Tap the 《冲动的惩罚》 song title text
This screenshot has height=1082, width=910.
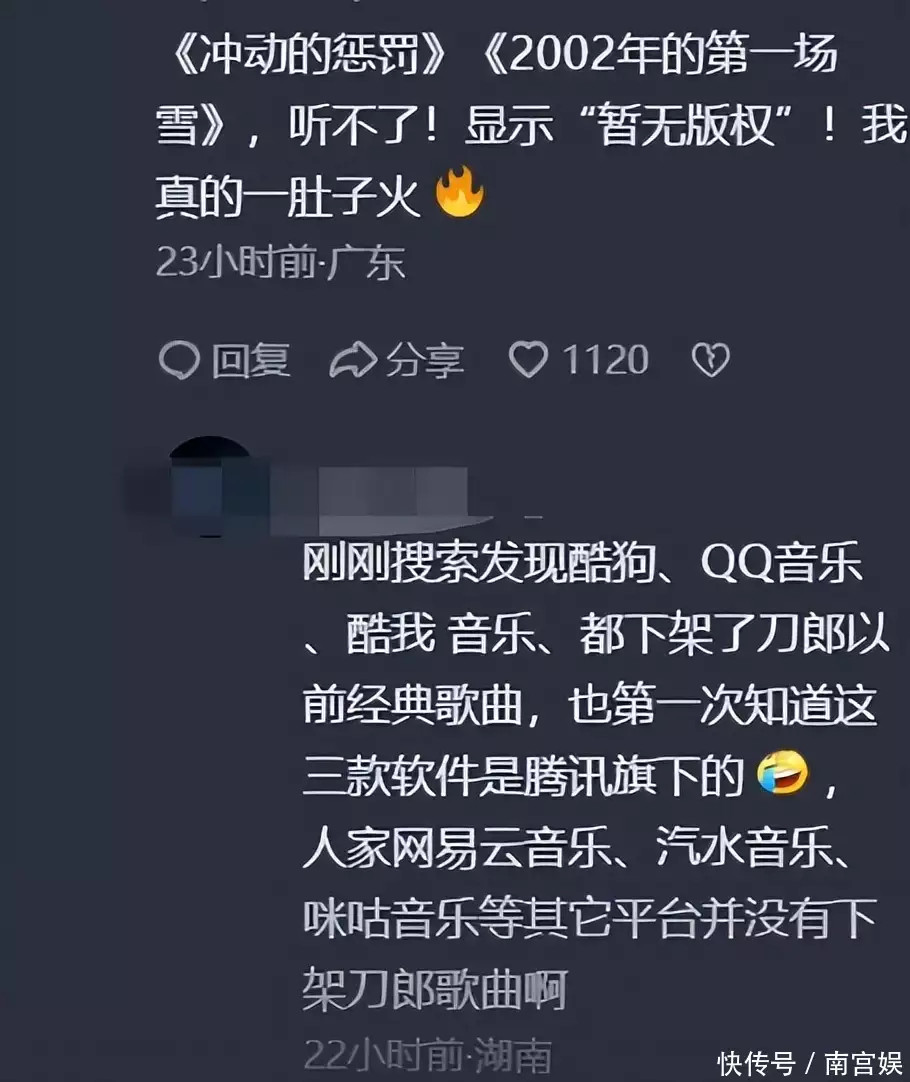pos(309,55)
